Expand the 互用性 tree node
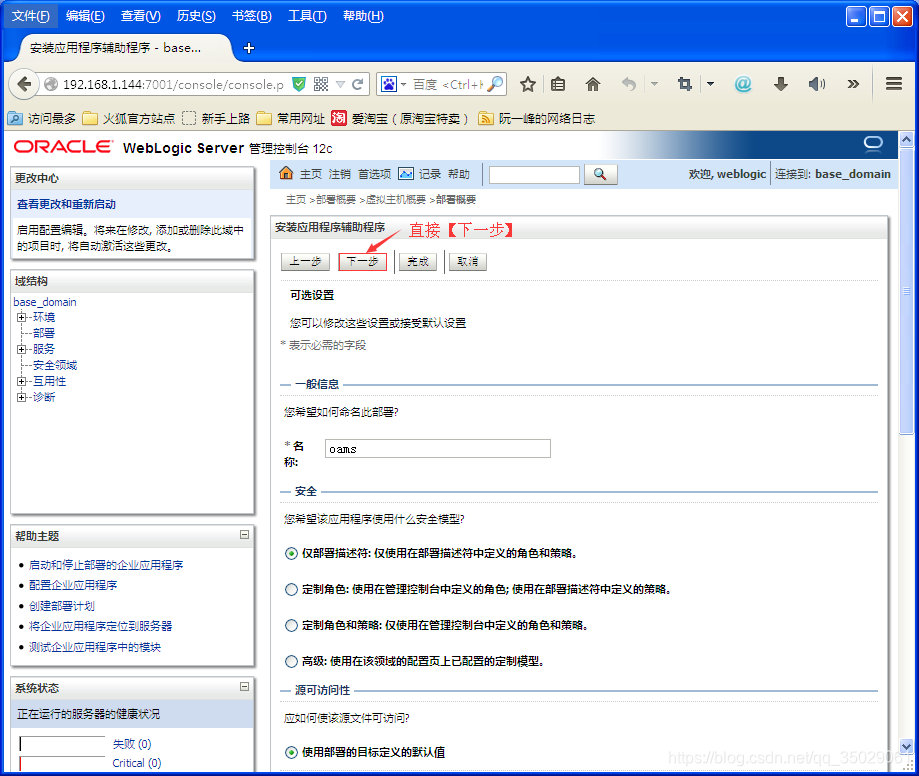 tap(22, 381)
